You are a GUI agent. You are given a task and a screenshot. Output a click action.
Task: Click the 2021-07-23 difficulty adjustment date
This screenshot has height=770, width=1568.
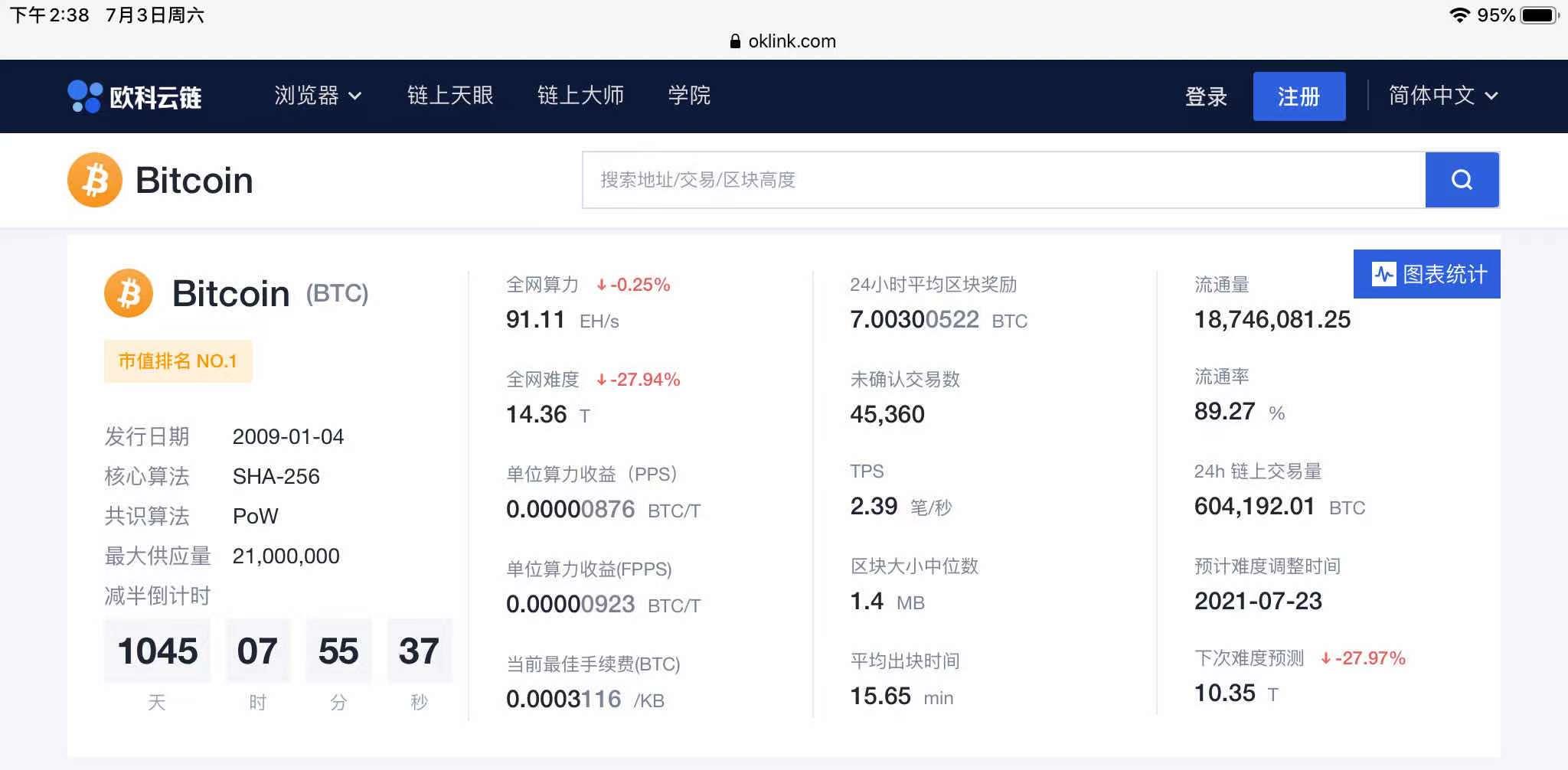point(1258,601)
